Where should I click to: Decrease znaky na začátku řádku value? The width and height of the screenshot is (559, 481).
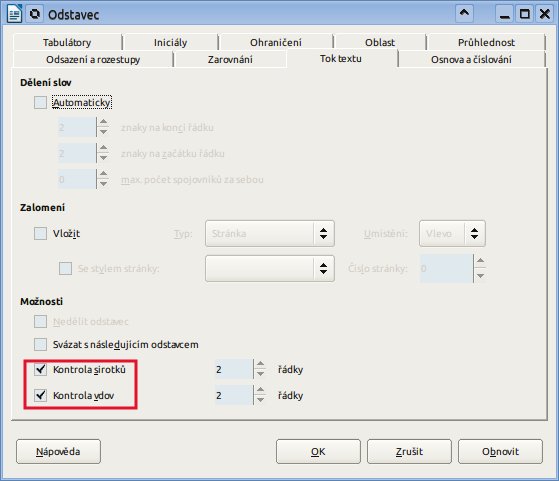coord(103,158)
